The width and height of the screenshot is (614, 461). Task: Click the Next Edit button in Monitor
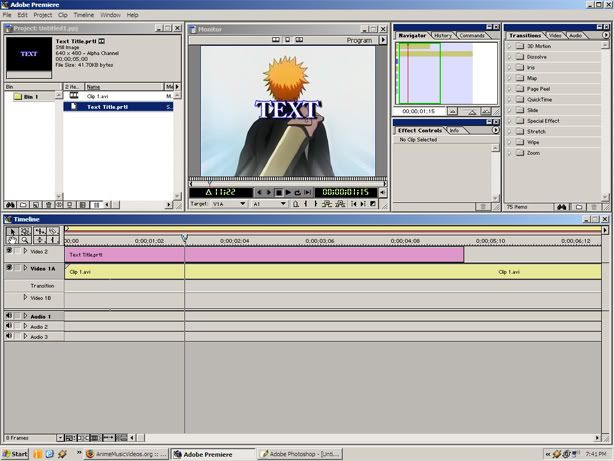tap(363, 204)
